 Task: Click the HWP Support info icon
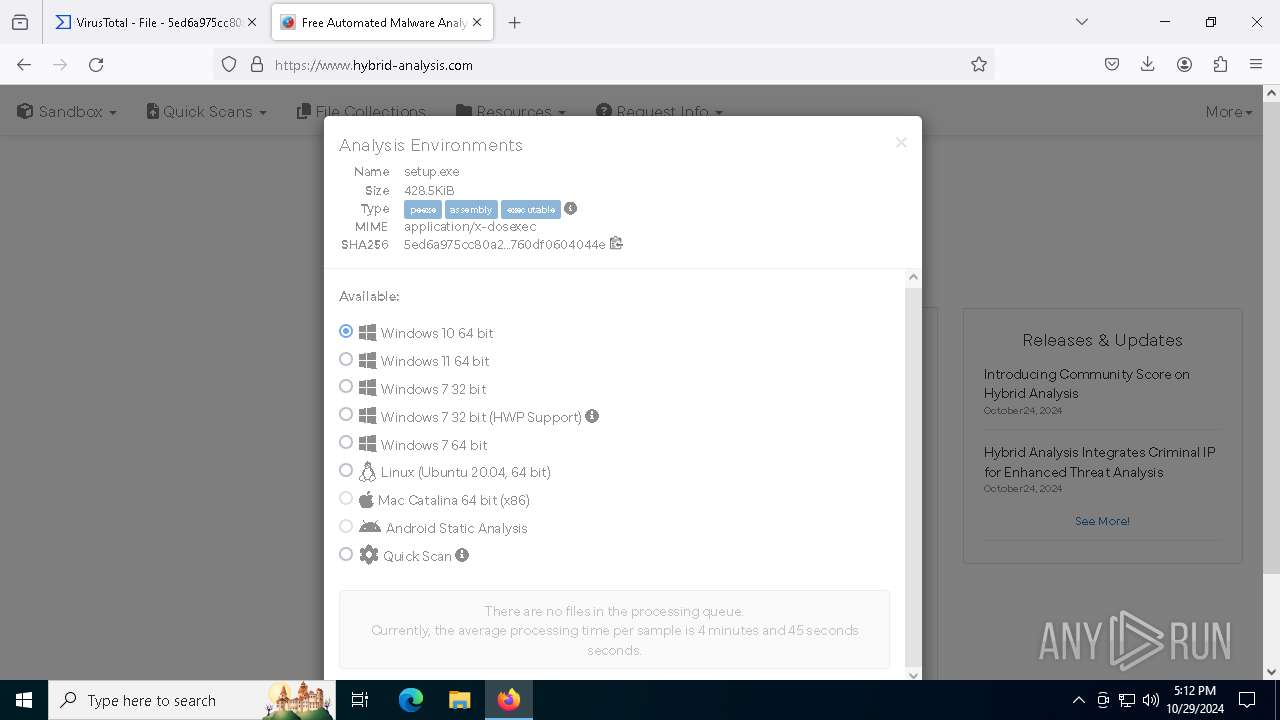[x=592, y=416]
